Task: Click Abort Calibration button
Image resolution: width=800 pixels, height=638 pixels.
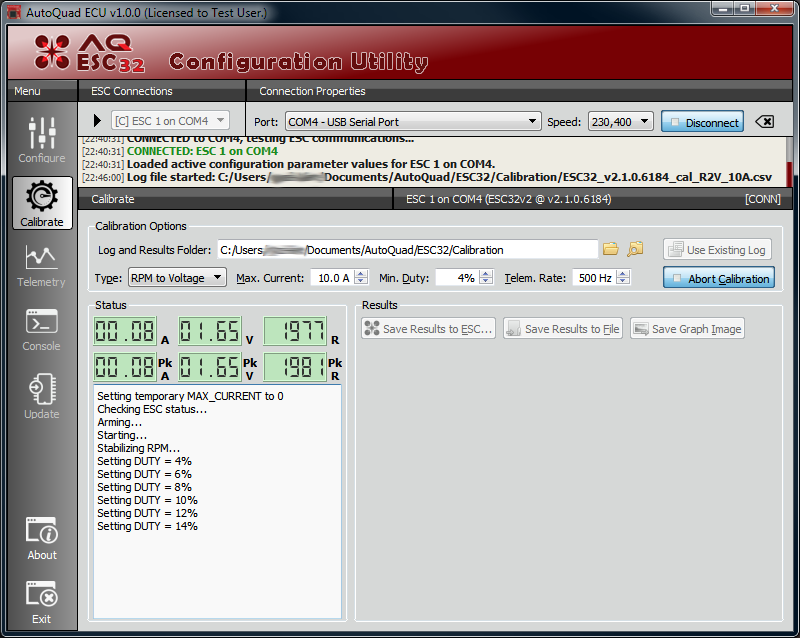Action: tap(719, 278)
